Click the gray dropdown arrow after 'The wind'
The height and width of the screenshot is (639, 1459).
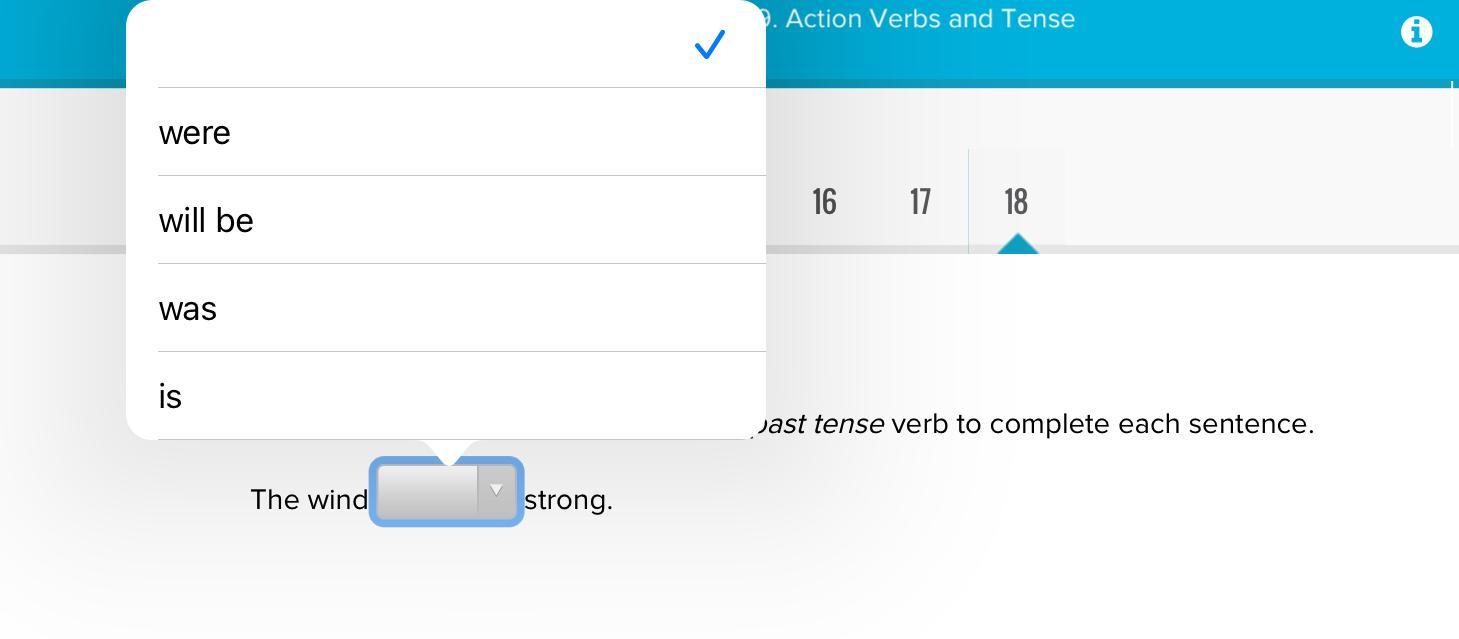(496, 490)
